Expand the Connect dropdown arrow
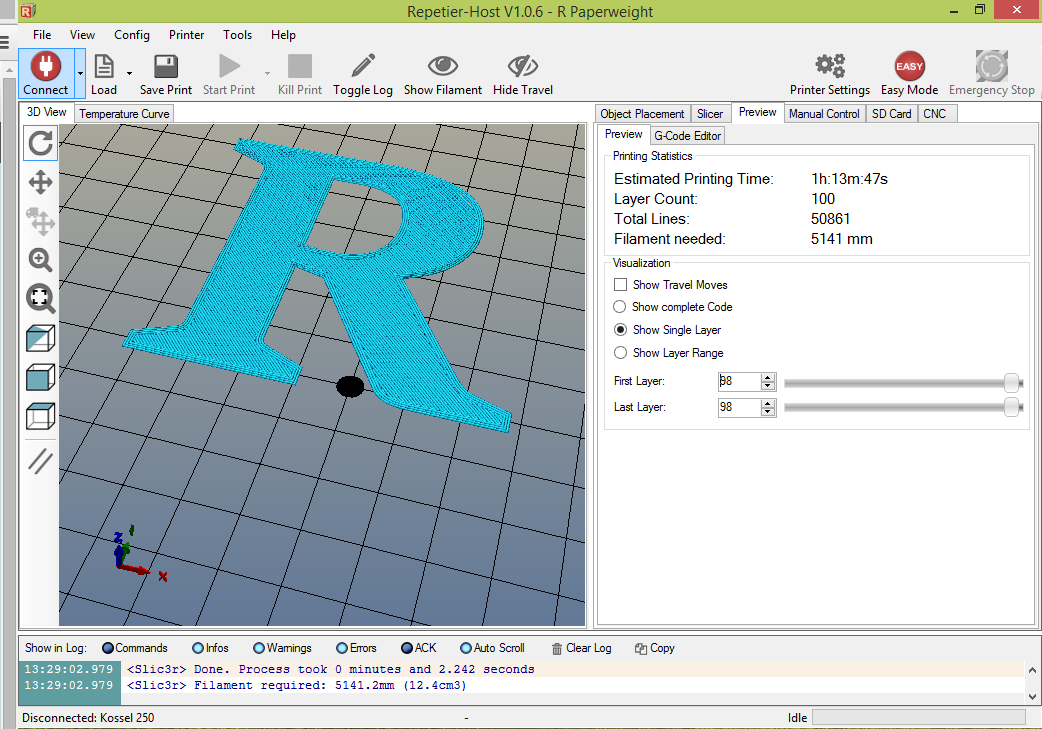This screenshot has width=1042, height=729. (x=80, y=73)
